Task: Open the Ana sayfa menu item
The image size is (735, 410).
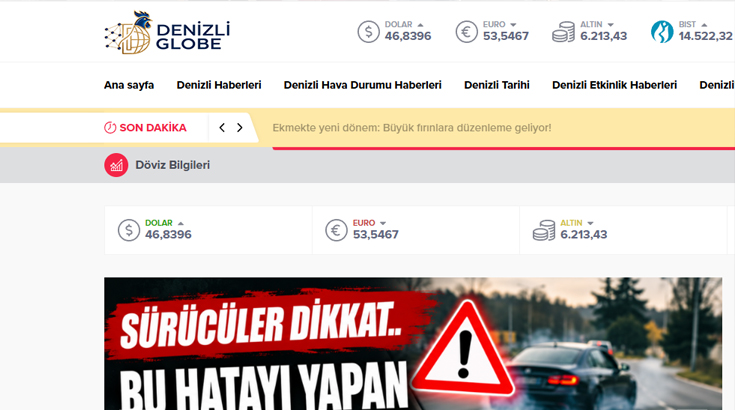Action: 129,85
